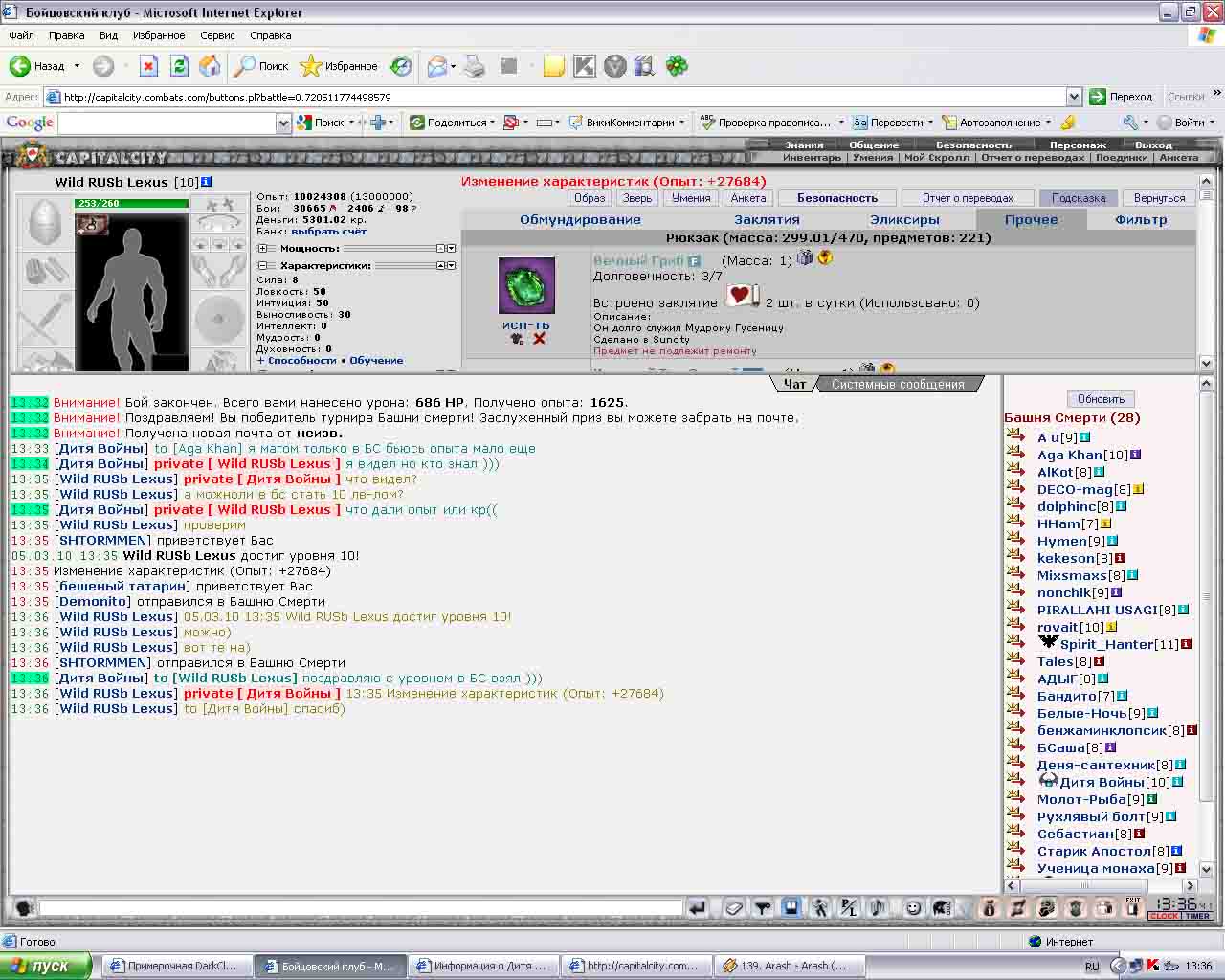Click the Exit door icon in bottom bar
The width and height of the screenshot is (1225, 980).
pos(1133,907)
